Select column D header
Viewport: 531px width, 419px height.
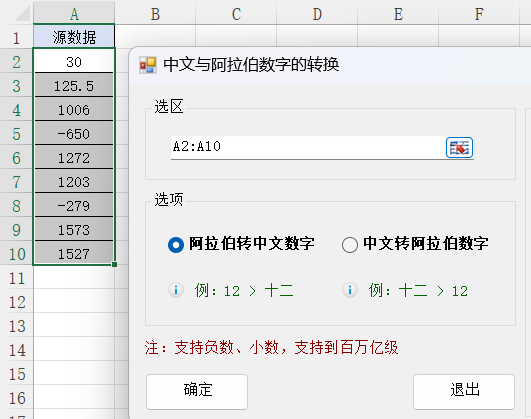point(317,14)
